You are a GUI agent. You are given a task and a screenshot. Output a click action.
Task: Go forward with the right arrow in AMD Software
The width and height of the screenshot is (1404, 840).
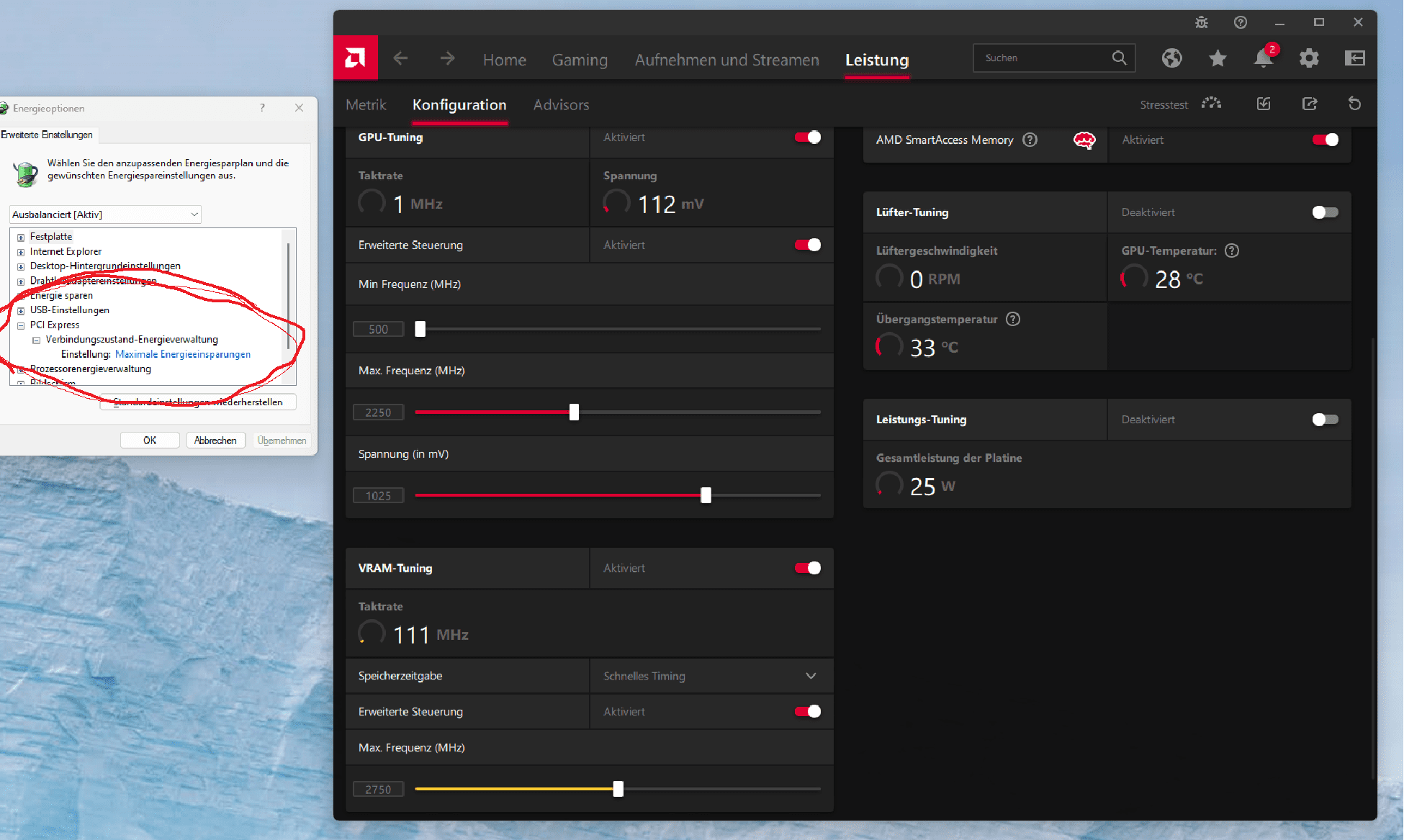(x=447, y=58)
